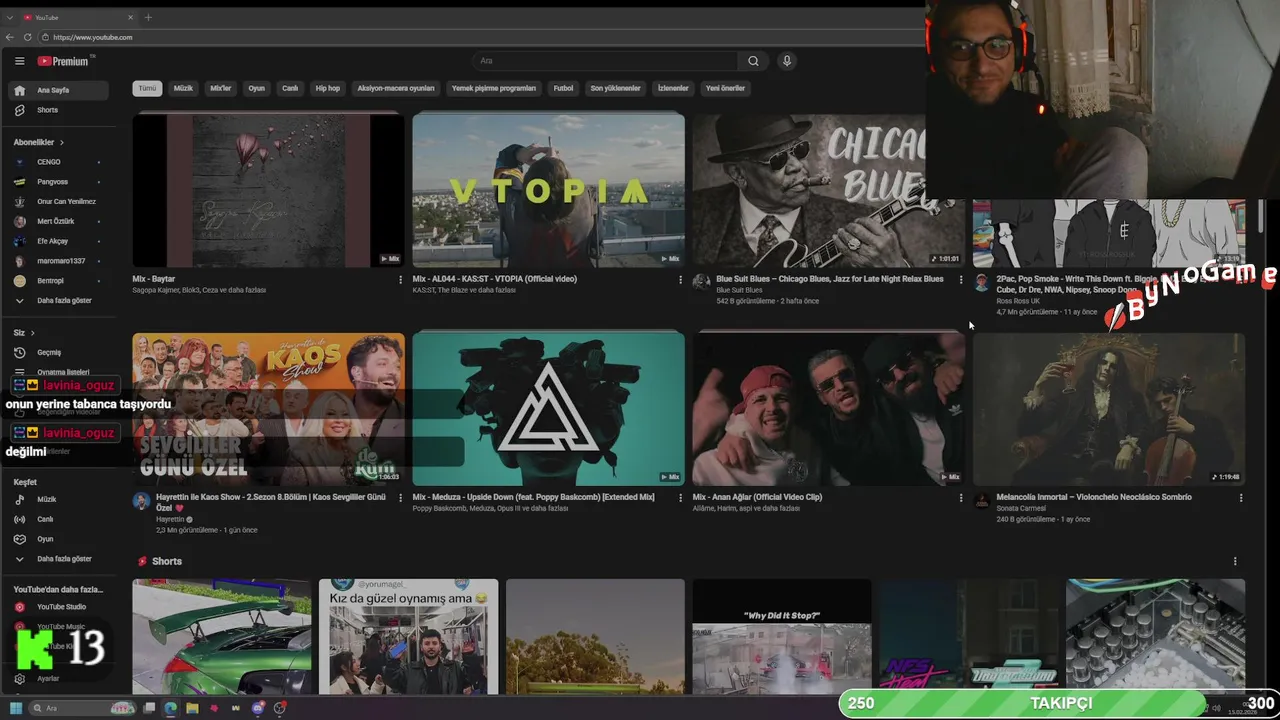Open maromaro1337 channel subscription
Screen dimensions: 1280x720
point(56,261)
